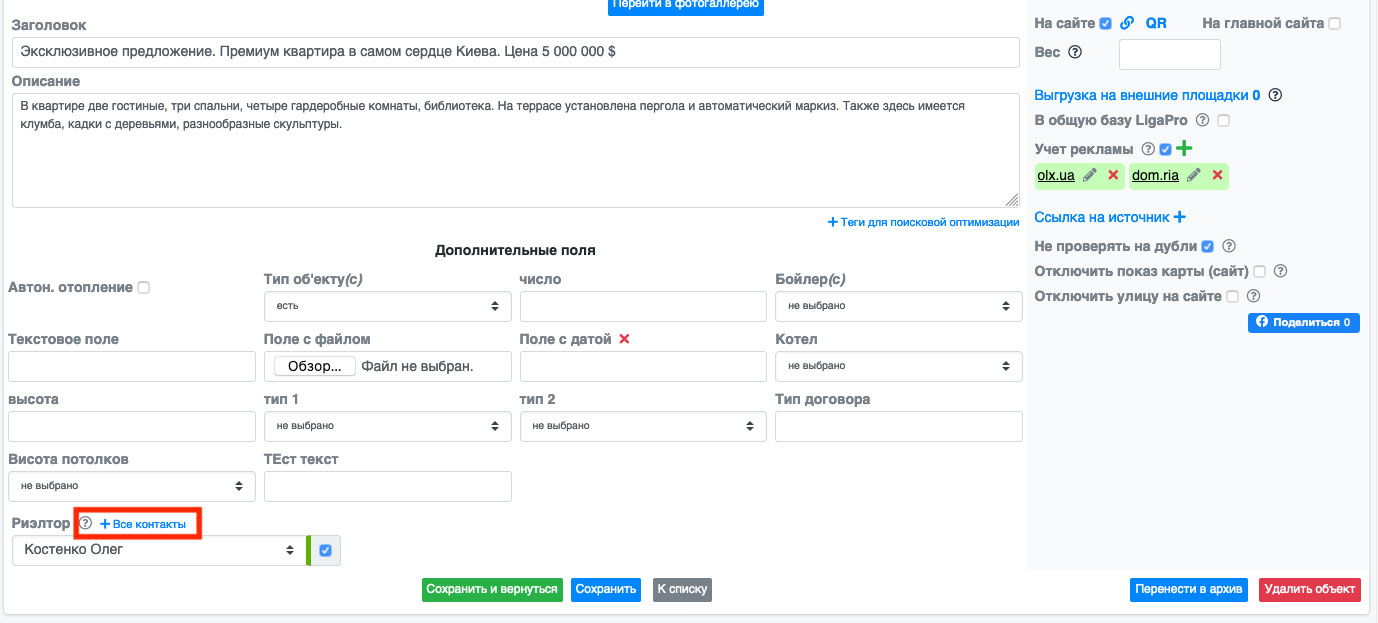Click the red Удалить объект button
The width and height of the screenshot is (1378, 623).
point(1309,589)
